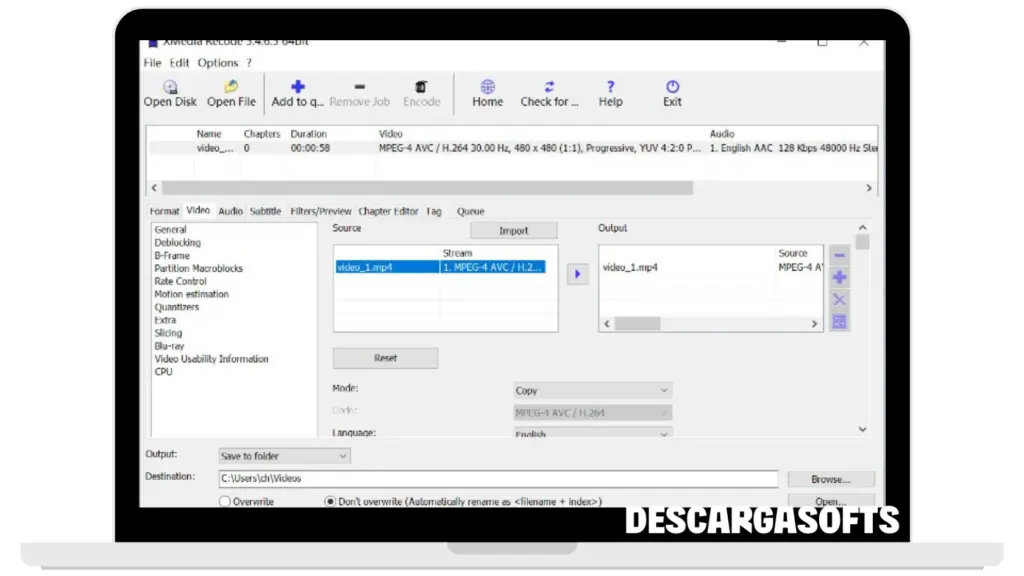Add the job to queue with plus icon
The image size is (1024, 576).
coord(297,87)
